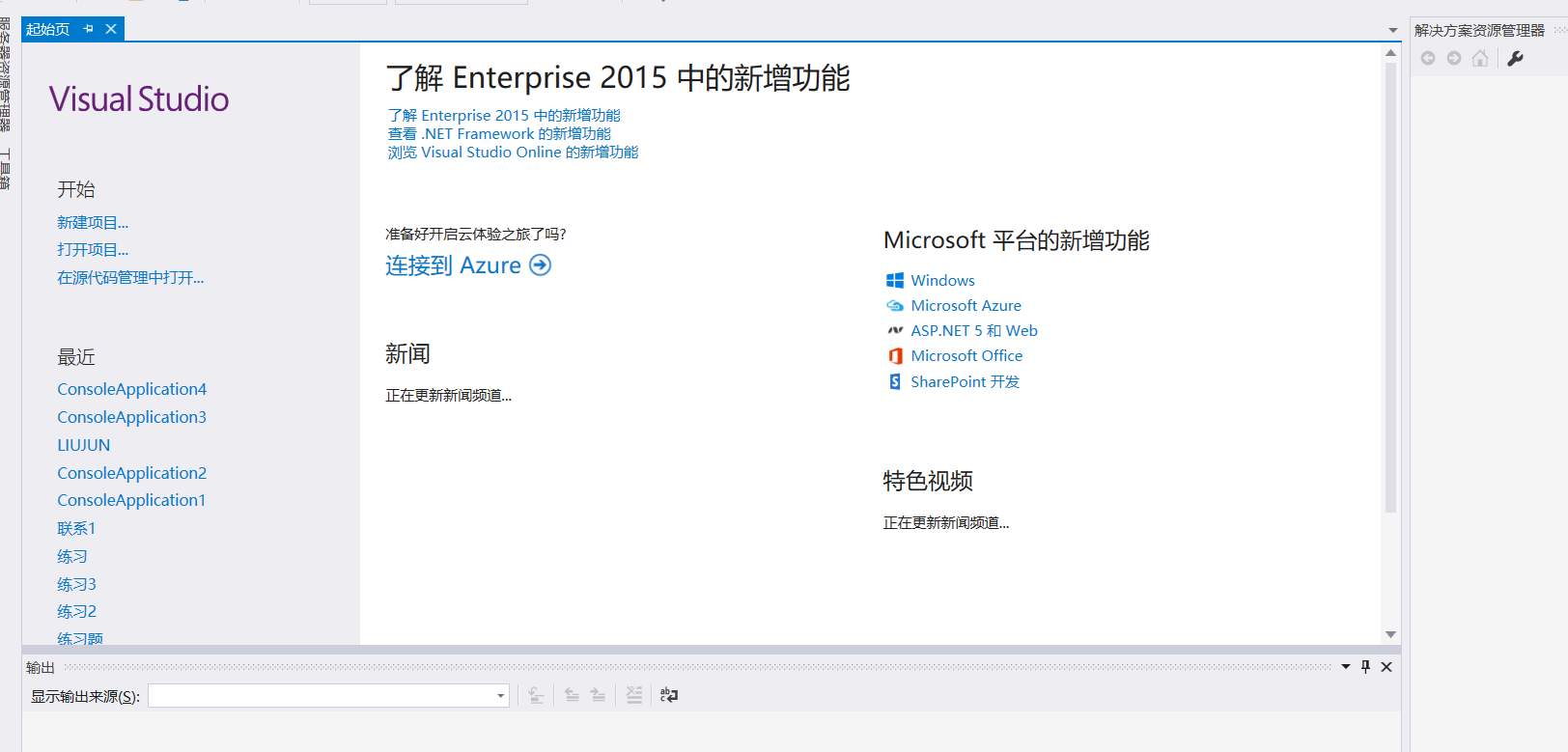Open recent project 练习3
Screen dimensions: 1568x752
pos(77,584)
